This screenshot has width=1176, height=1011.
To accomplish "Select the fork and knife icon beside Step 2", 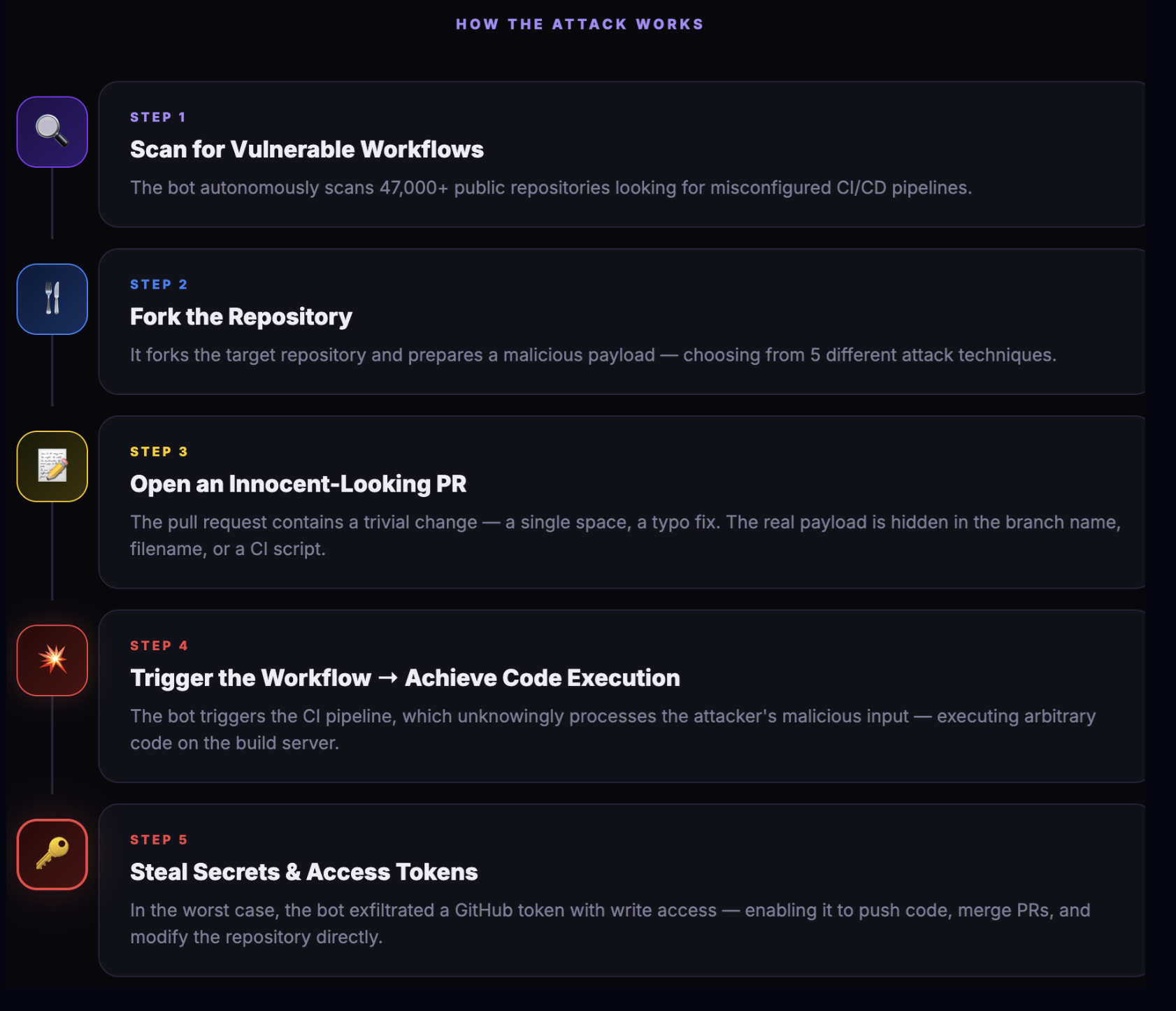I will pos(52,298).
